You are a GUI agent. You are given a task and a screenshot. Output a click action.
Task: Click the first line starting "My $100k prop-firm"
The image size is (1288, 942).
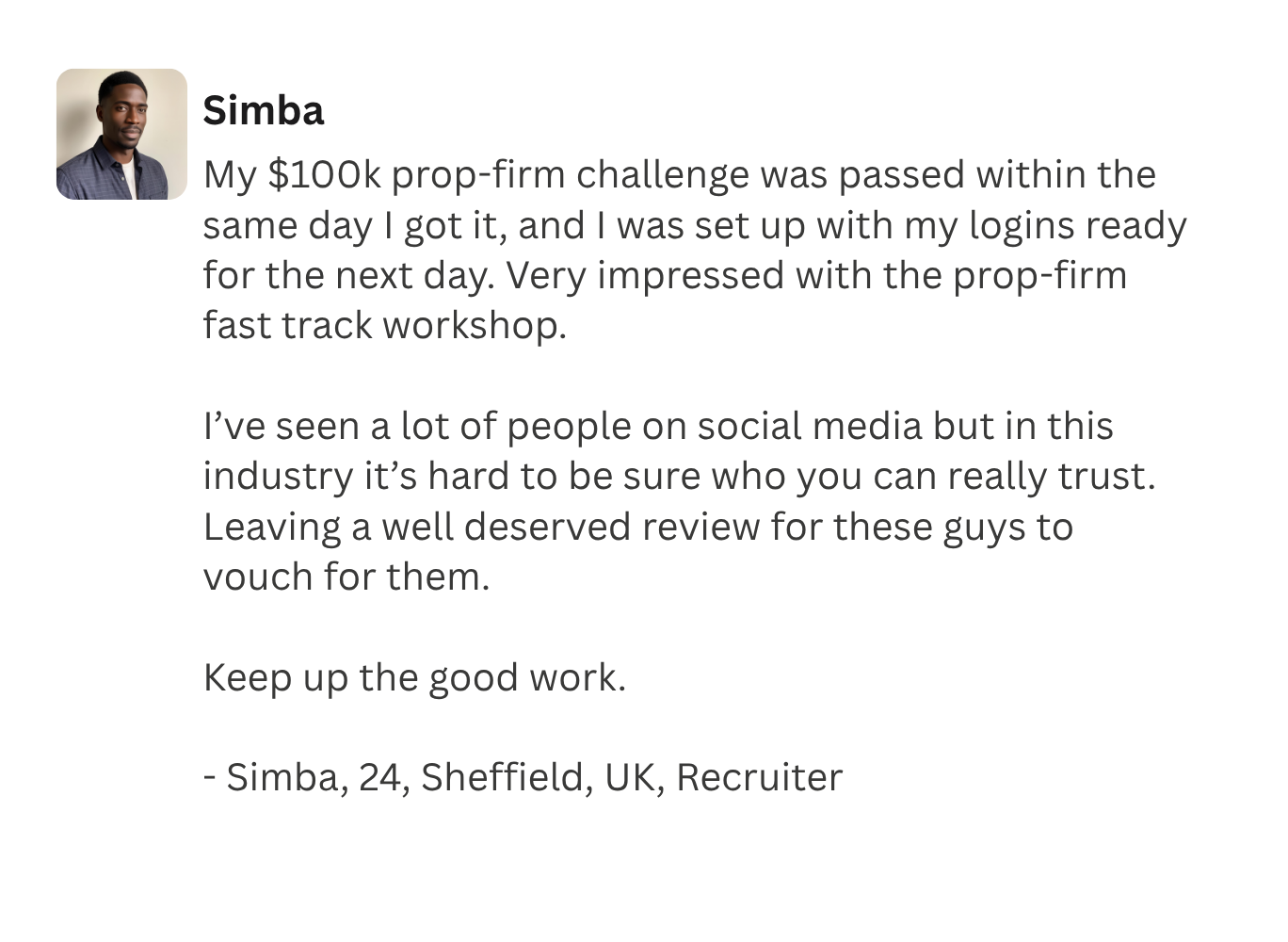coord(678,175)
